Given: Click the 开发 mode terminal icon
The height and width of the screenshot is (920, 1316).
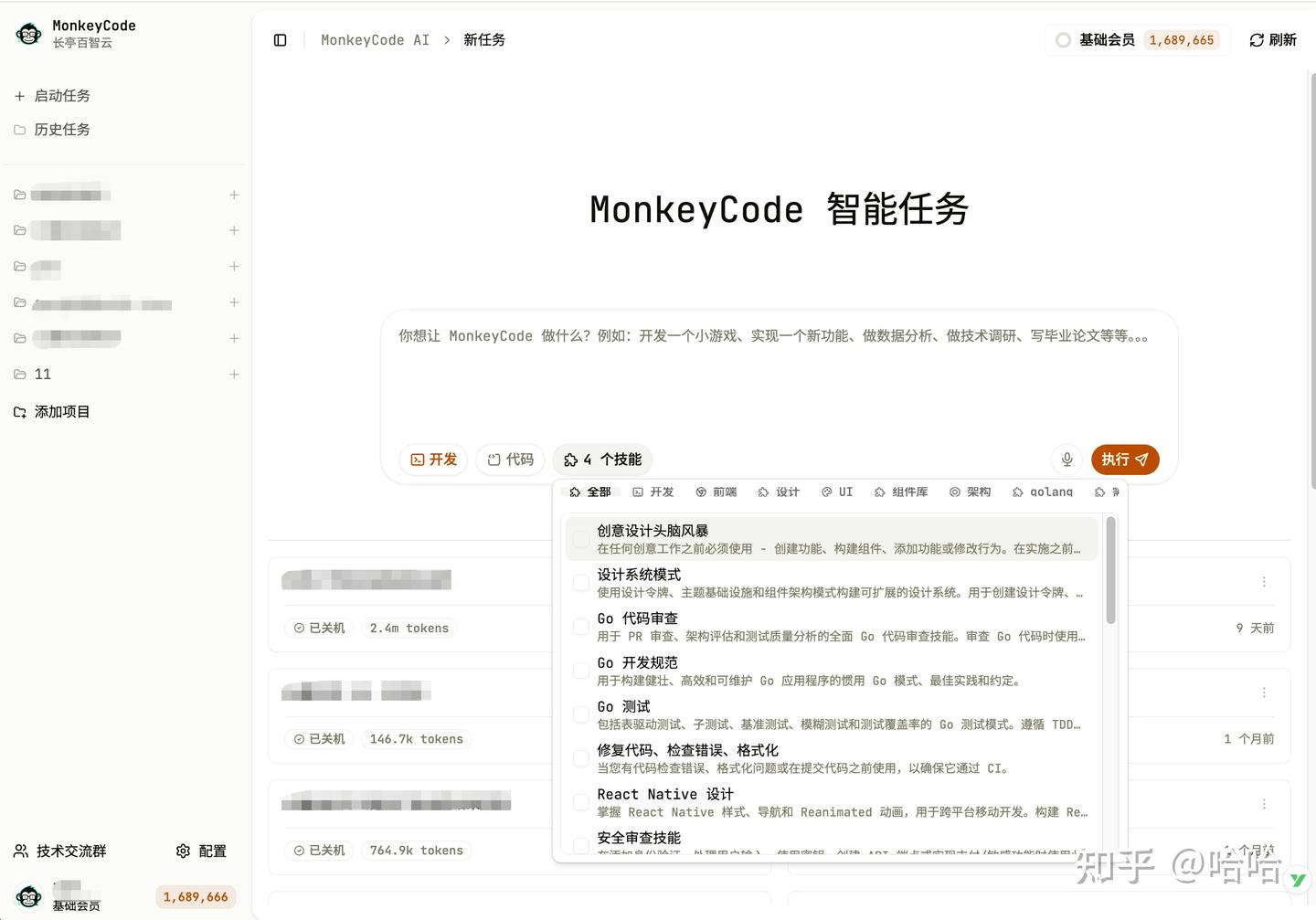Looking at the screenshot, I should coord(418,460).
